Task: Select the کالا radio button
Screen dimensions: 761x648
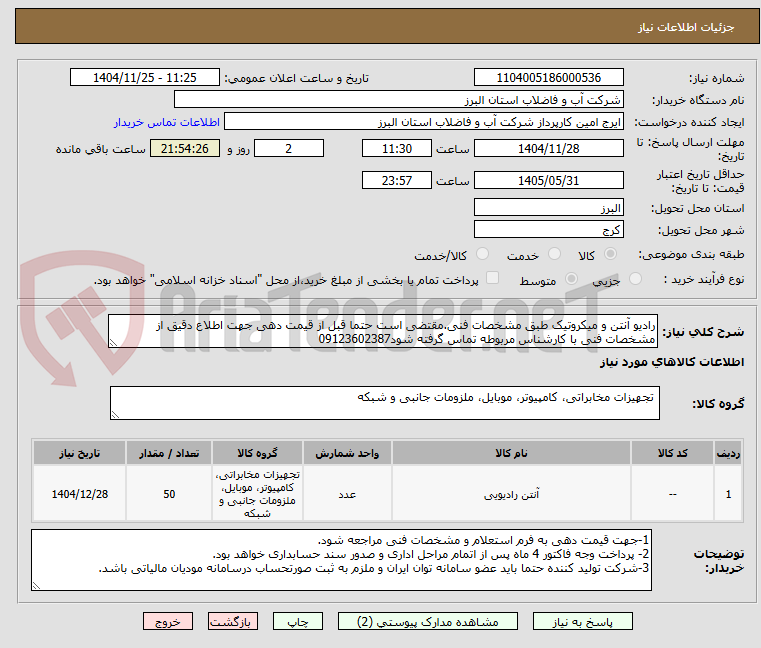Action: click(x=611, y=254)
